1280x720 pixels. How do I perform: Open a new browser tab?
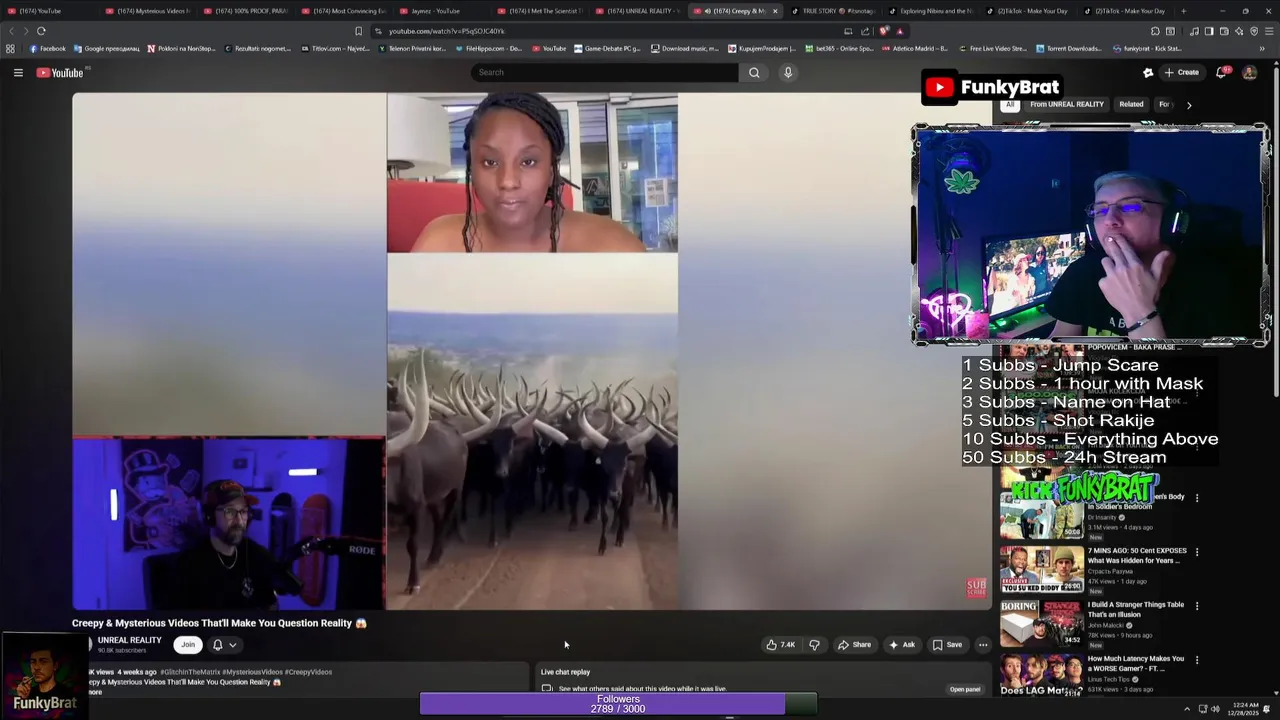coord(1183,11)
